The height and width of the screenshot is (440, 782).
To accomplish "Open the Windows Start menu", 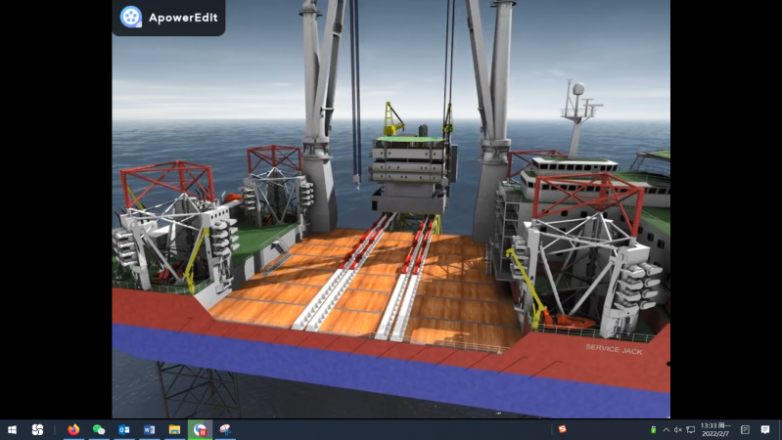I will point(12,430).
